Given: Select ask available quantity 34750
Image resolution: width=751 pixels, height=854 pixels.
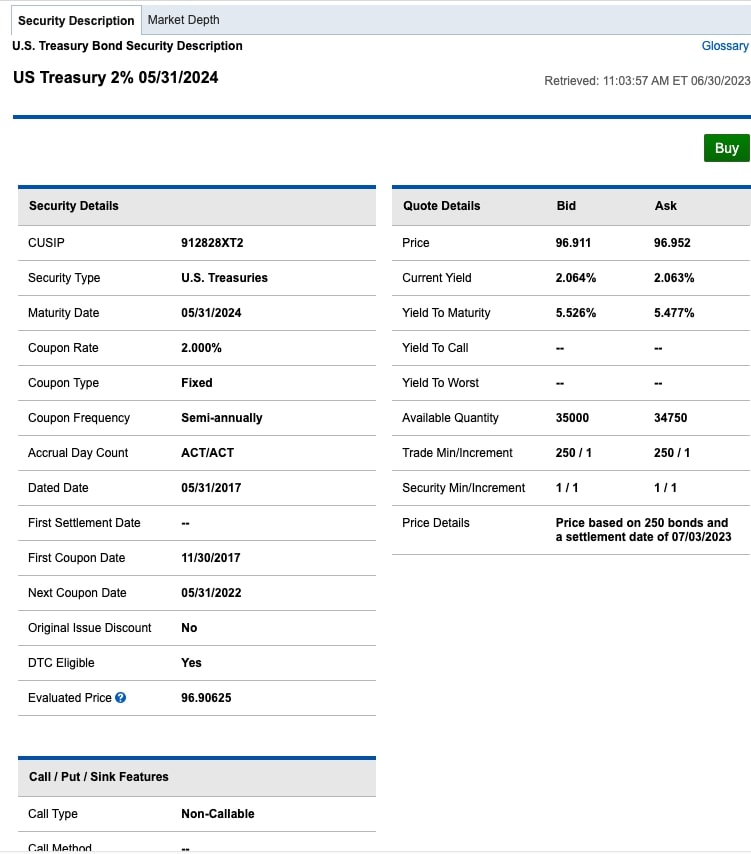Looking at the screenshot, I should coord(670,418).
